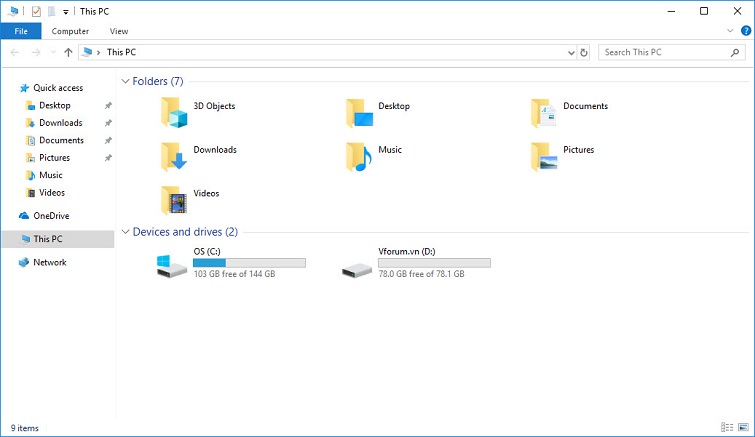Image resolution: width=755 pixels, height=437 pixels.
Task: Click the Help question mark icon
Action: (x=745, y=31)
